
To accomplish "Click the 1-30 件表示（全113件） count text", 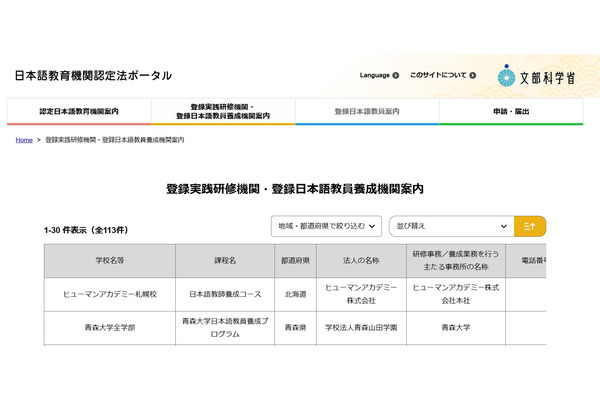I will pyautogui.click(x=86, y=230).
